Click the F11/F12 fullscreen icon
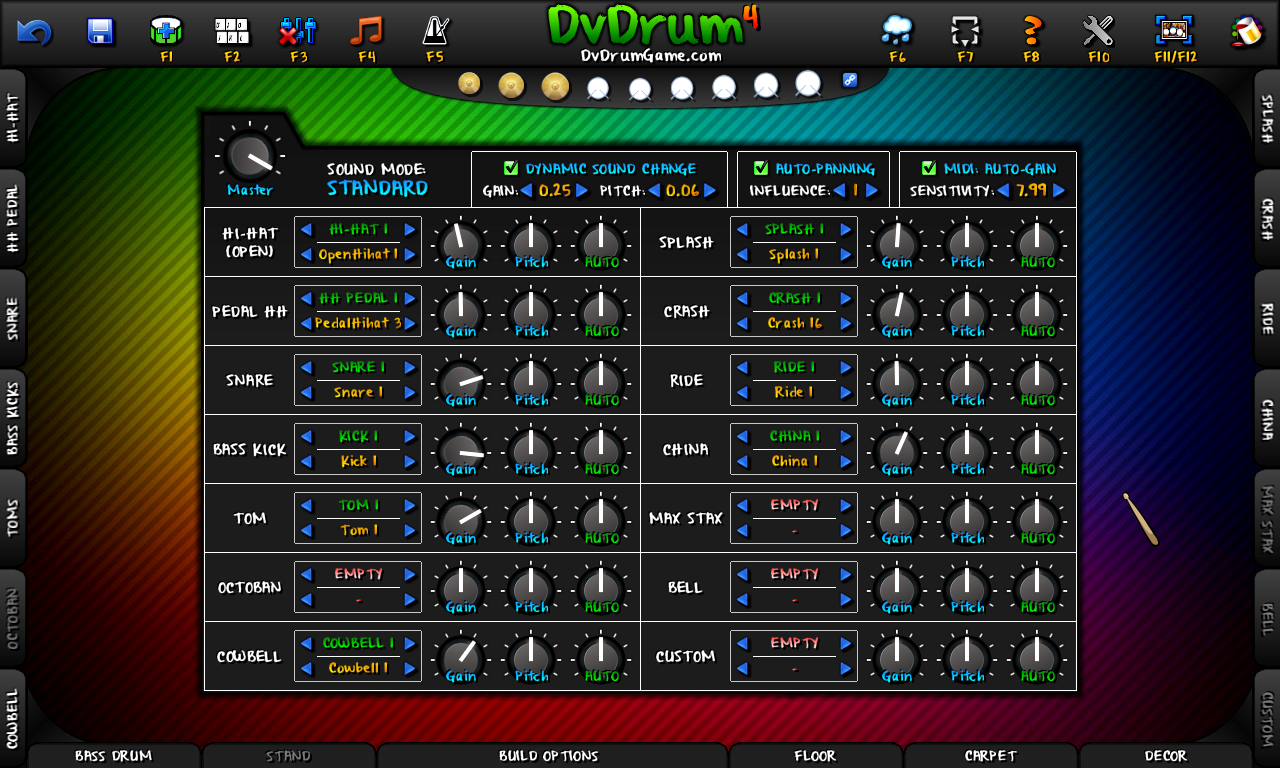 pyautogui.click(x=1174, y=29)
